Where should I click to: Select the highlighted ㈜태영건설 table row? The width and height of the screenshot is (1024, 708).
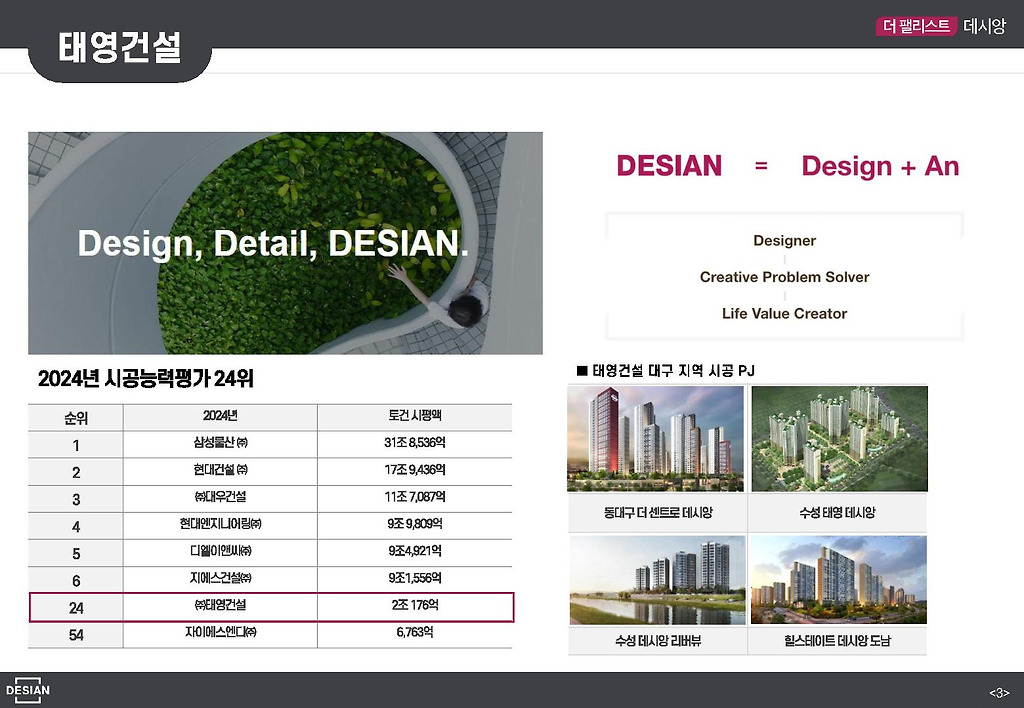pyautogui.click(x=272, y=607)
